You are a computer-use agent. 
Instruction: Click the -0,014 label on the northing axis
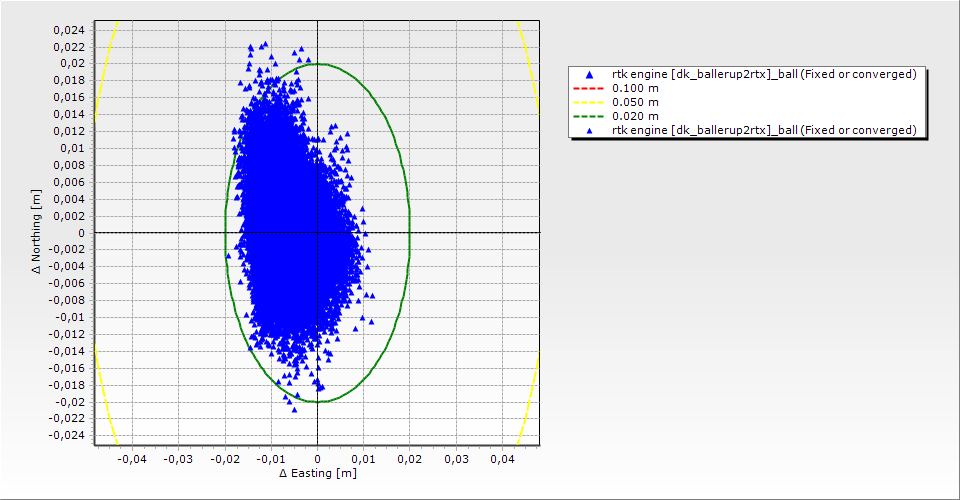pyautogui.click(x=67, y=351)
